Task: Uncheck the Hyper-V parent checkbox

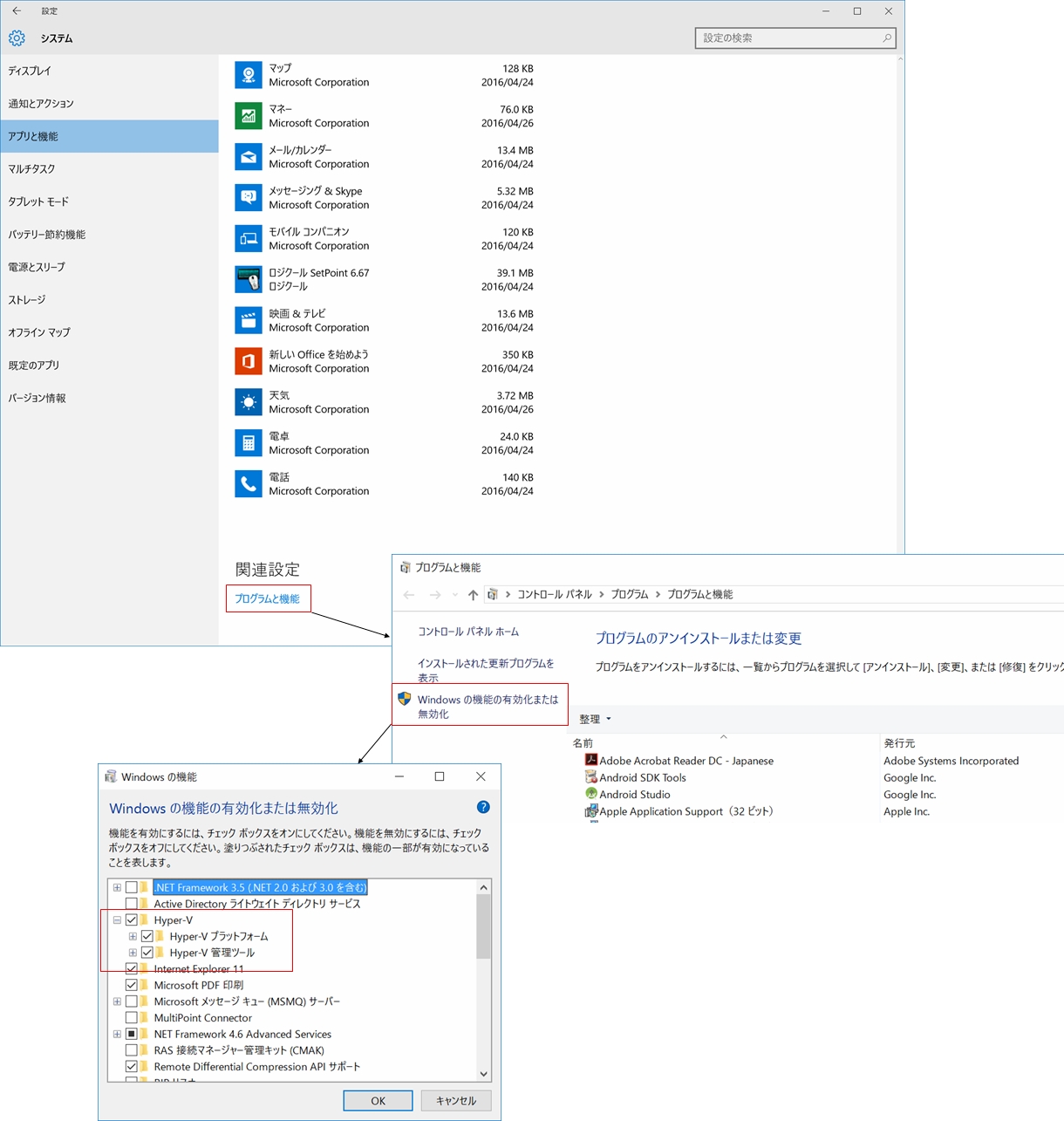Action: click(132, 920)
